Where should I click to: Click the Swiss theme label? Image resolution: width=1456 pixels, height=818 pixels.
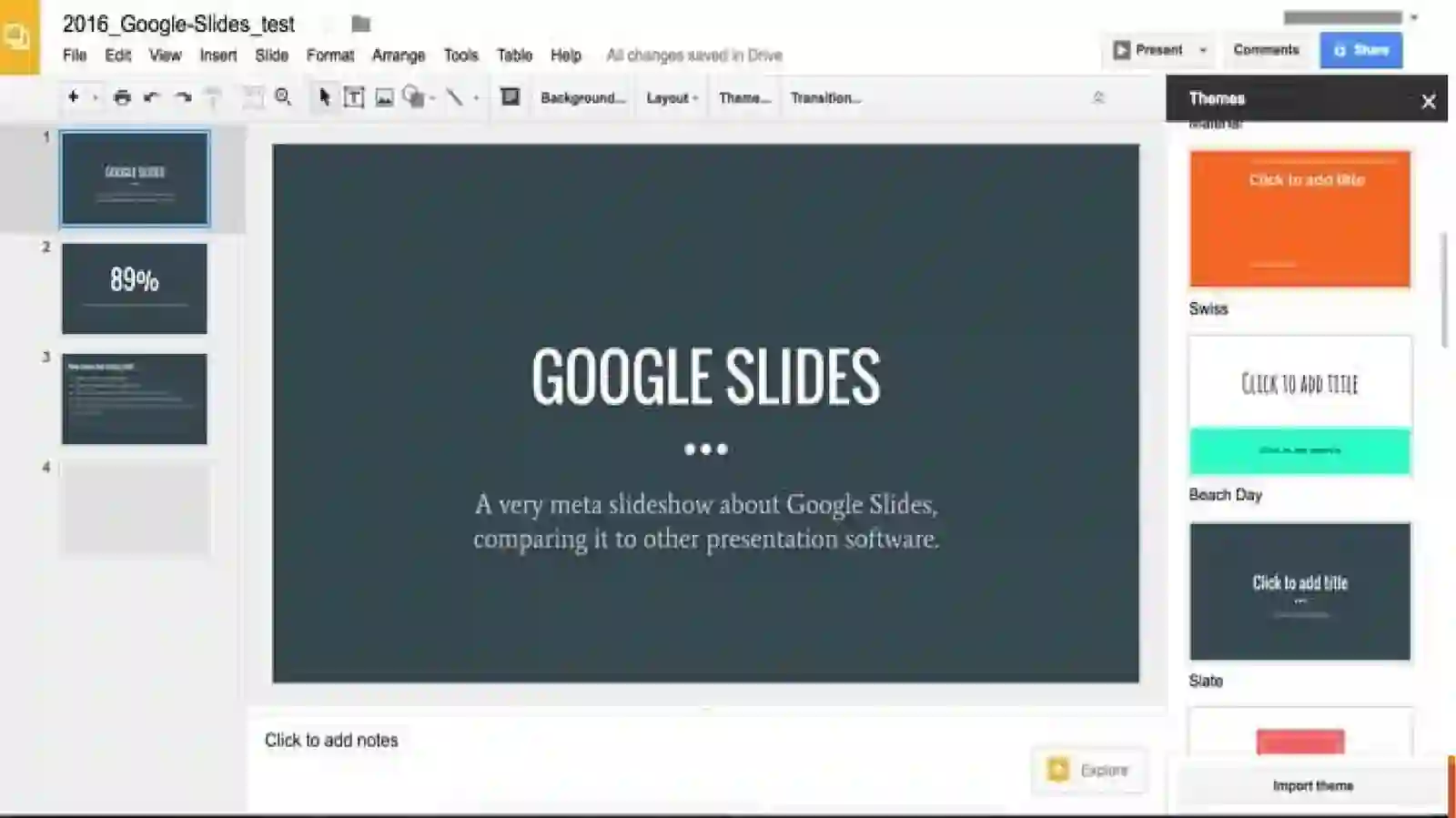click(x=1208, y=309)
